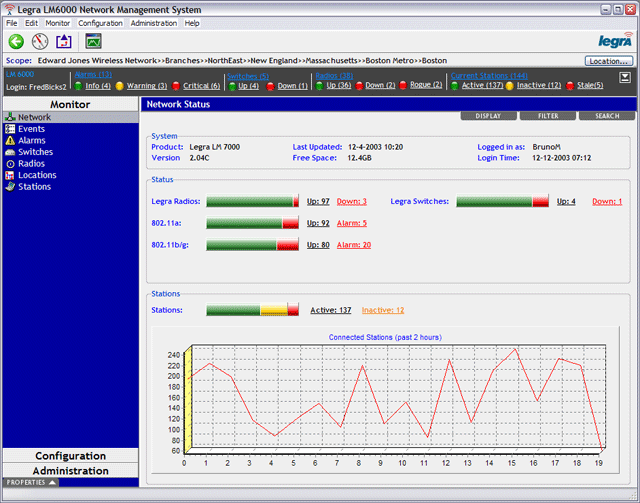This screenshot has height=503, width=640.
Task: Open the Alarms (13) link
Action: click(93, 75)
